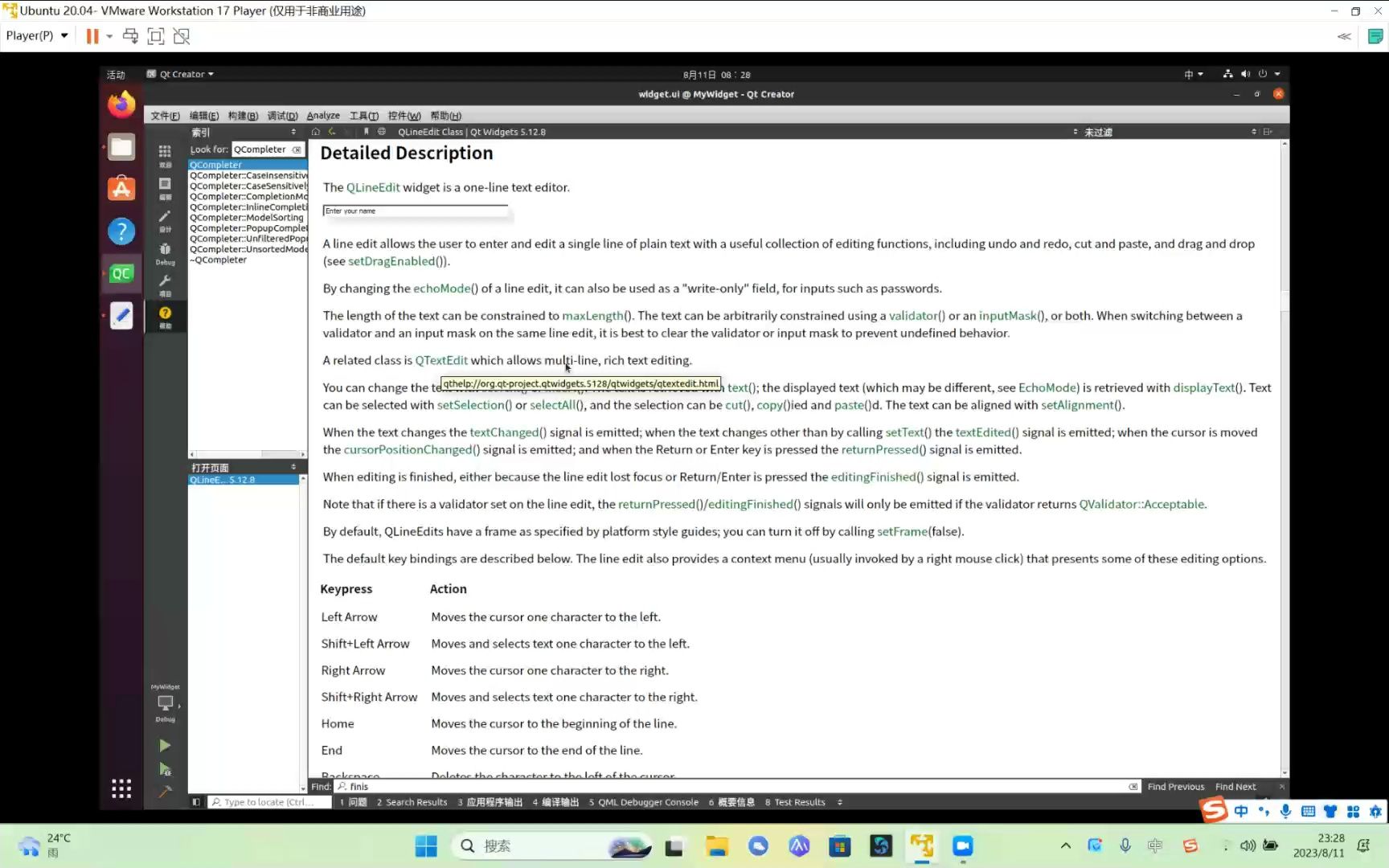Launch Firefox from the Ubuntu dock
Screen dimensions: 1389x868
point(121,104)
